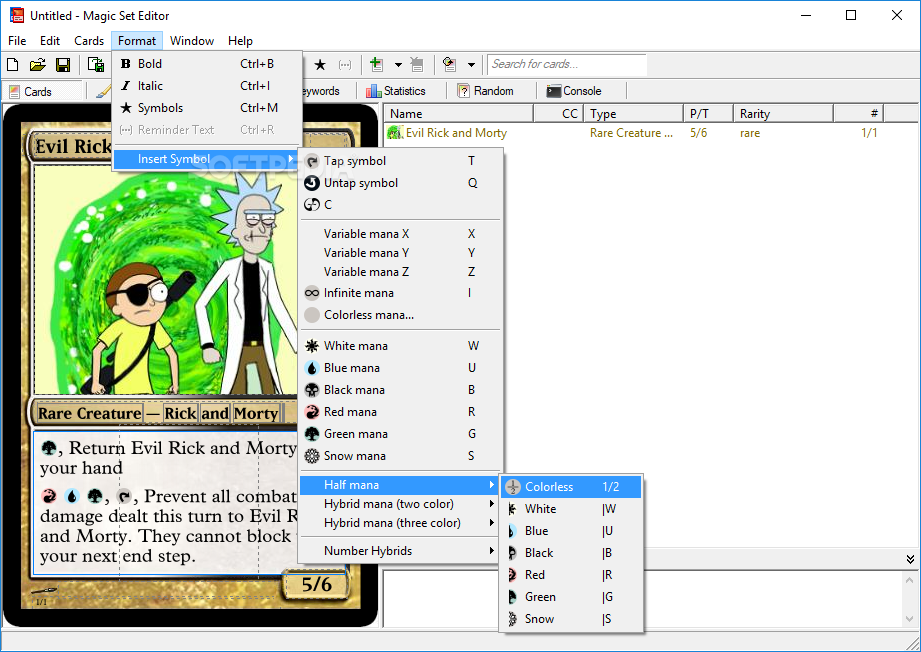Insert half Blue mana
921x652 pixels.
(x=571, y=531)
